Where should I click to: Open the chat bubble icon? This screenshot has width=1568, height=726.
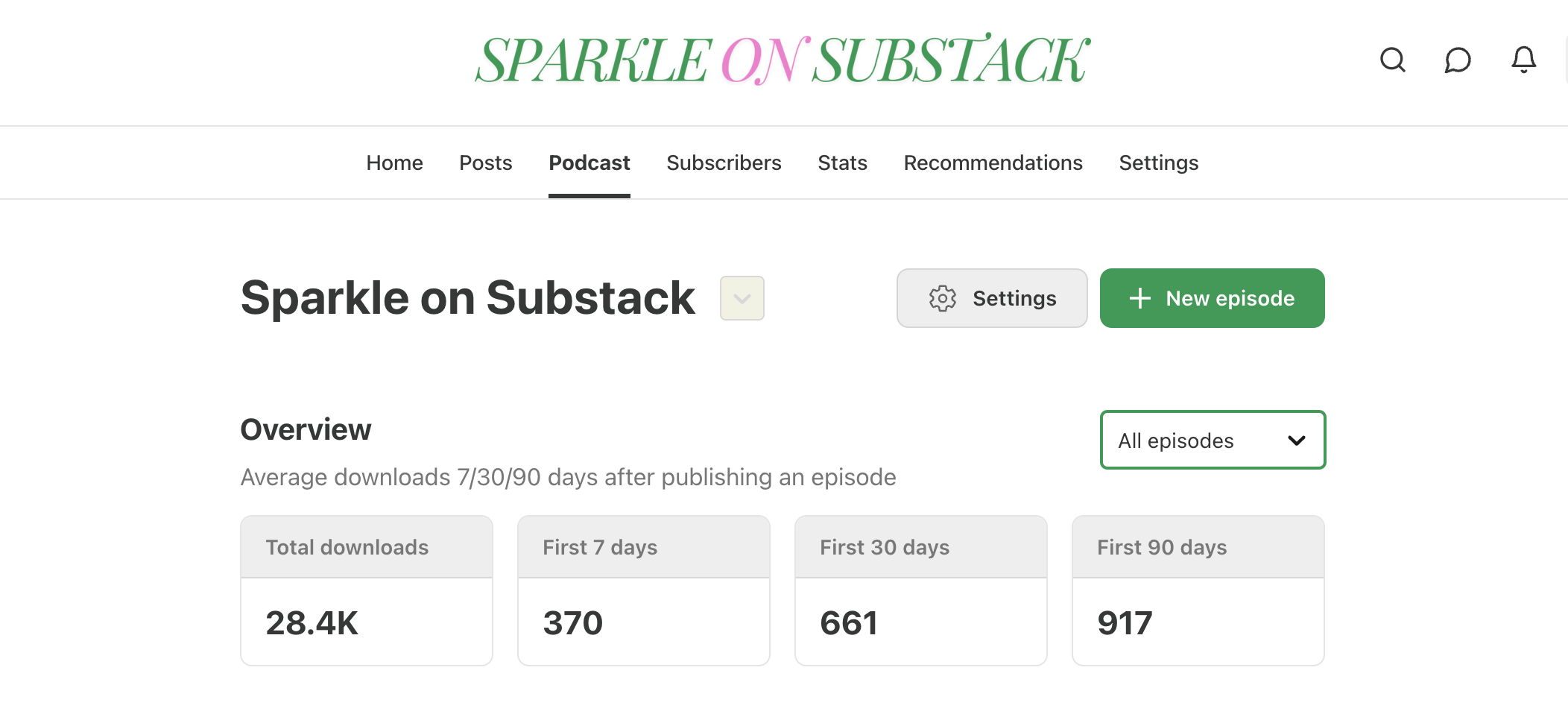click(1458, 60)
